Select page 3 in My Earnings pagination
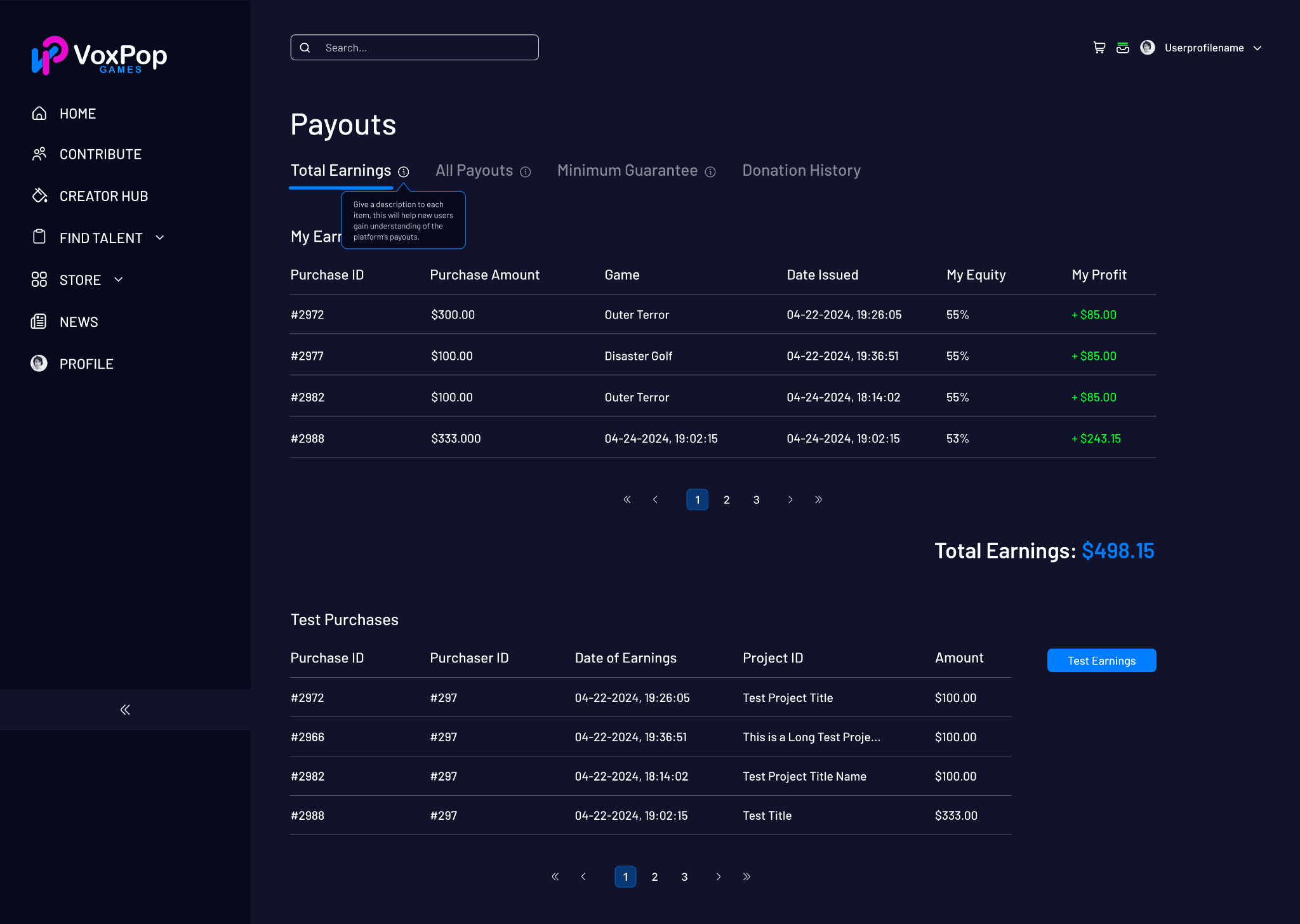Viewport: 1300px width, 924px height. [757, 499]
